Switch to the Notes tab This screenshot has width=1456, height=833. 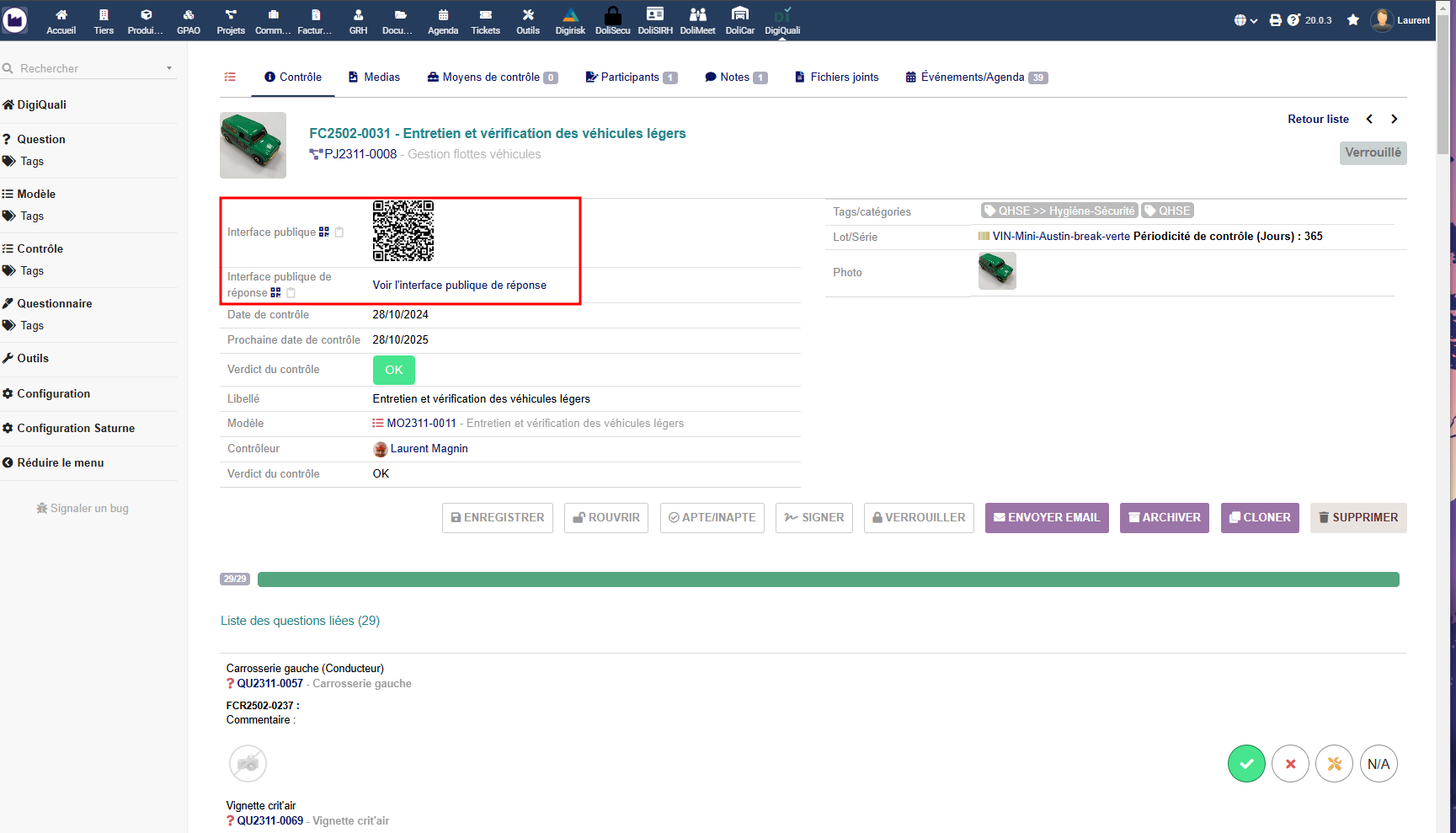736,77
